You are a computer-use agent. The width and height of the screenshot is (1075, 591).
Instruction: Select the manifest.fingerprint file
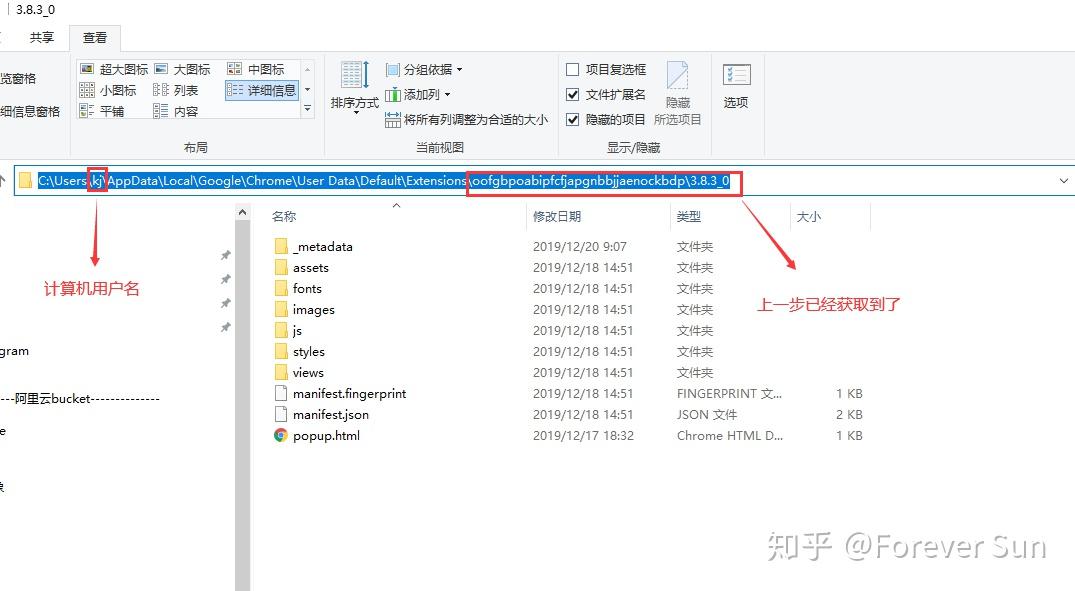(341, 394)
